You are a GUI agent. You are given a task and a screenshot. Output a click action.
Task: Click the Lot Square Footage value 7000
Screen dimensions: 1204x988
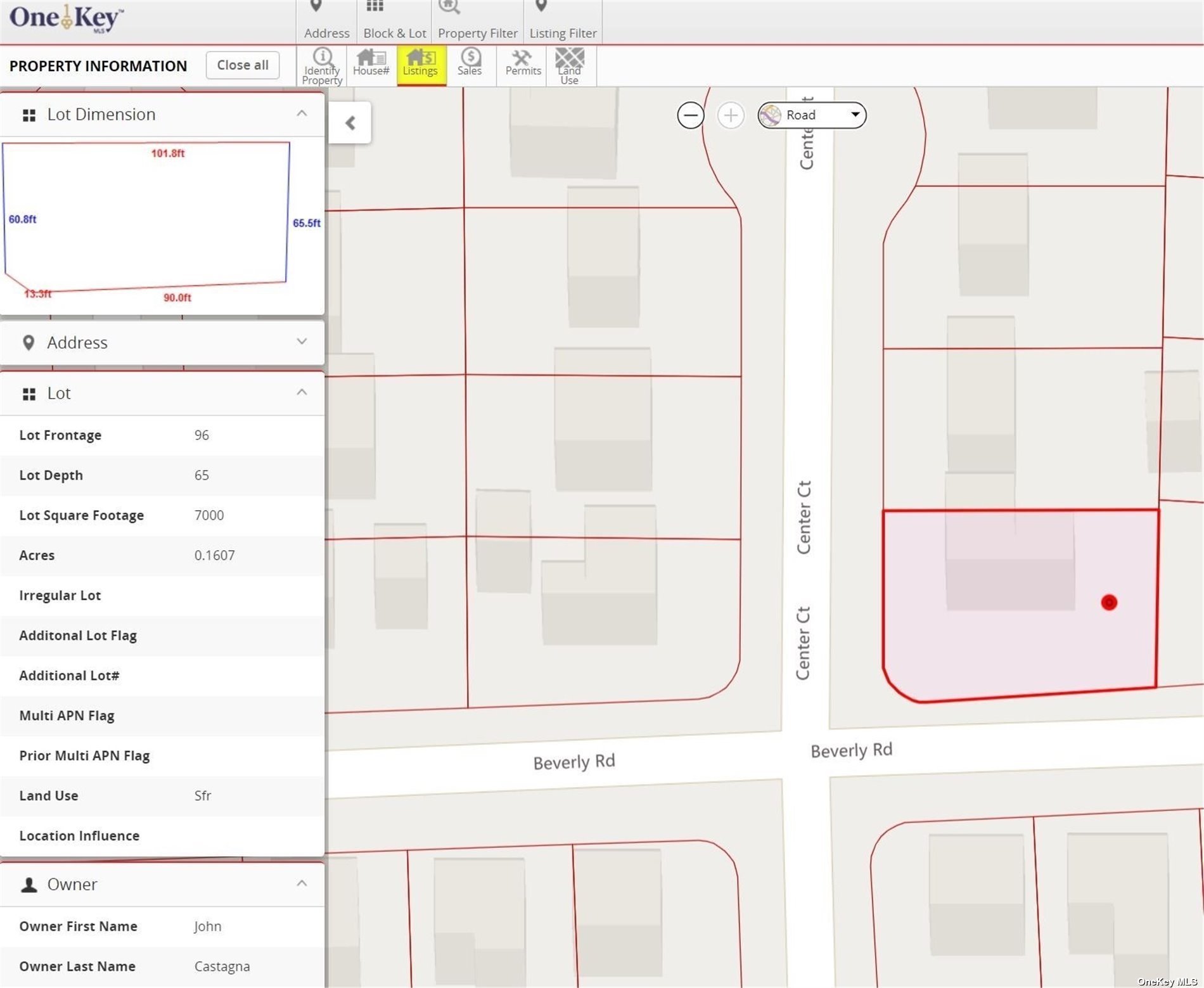click(209, 515)
